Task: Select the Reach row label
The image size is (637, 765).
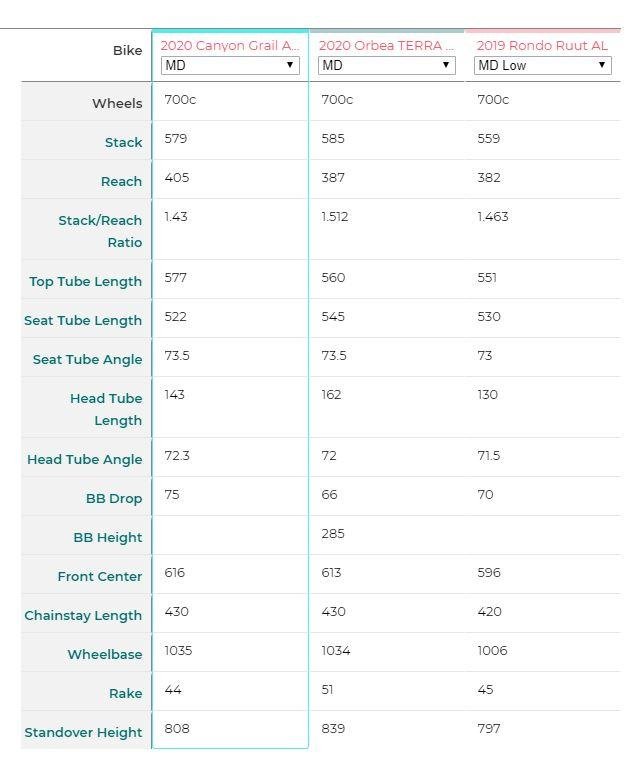Action: [x=121, y=182]
